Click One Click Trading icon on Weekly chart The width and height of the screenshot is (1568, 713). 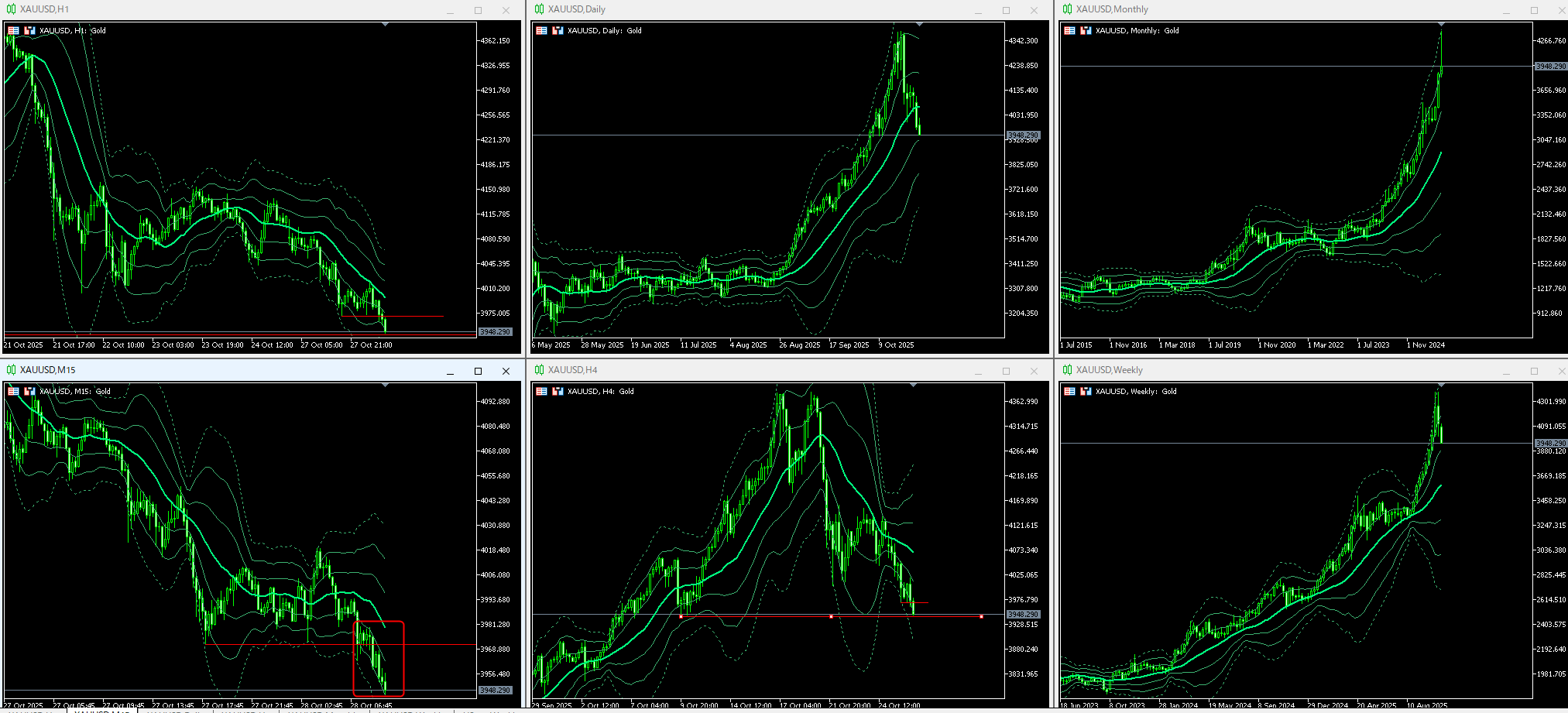(1069, 392)
